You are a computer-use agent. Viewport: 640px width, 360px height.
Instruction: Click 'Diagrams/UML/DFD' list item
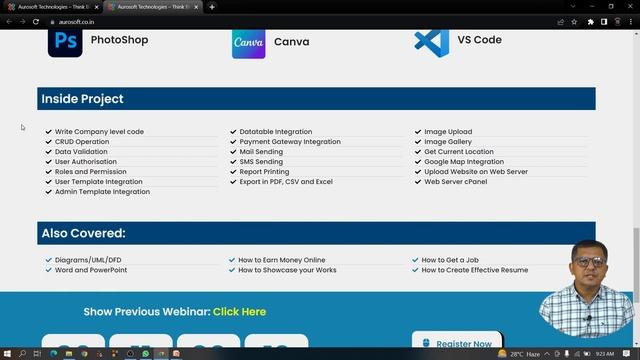(88, 260)
